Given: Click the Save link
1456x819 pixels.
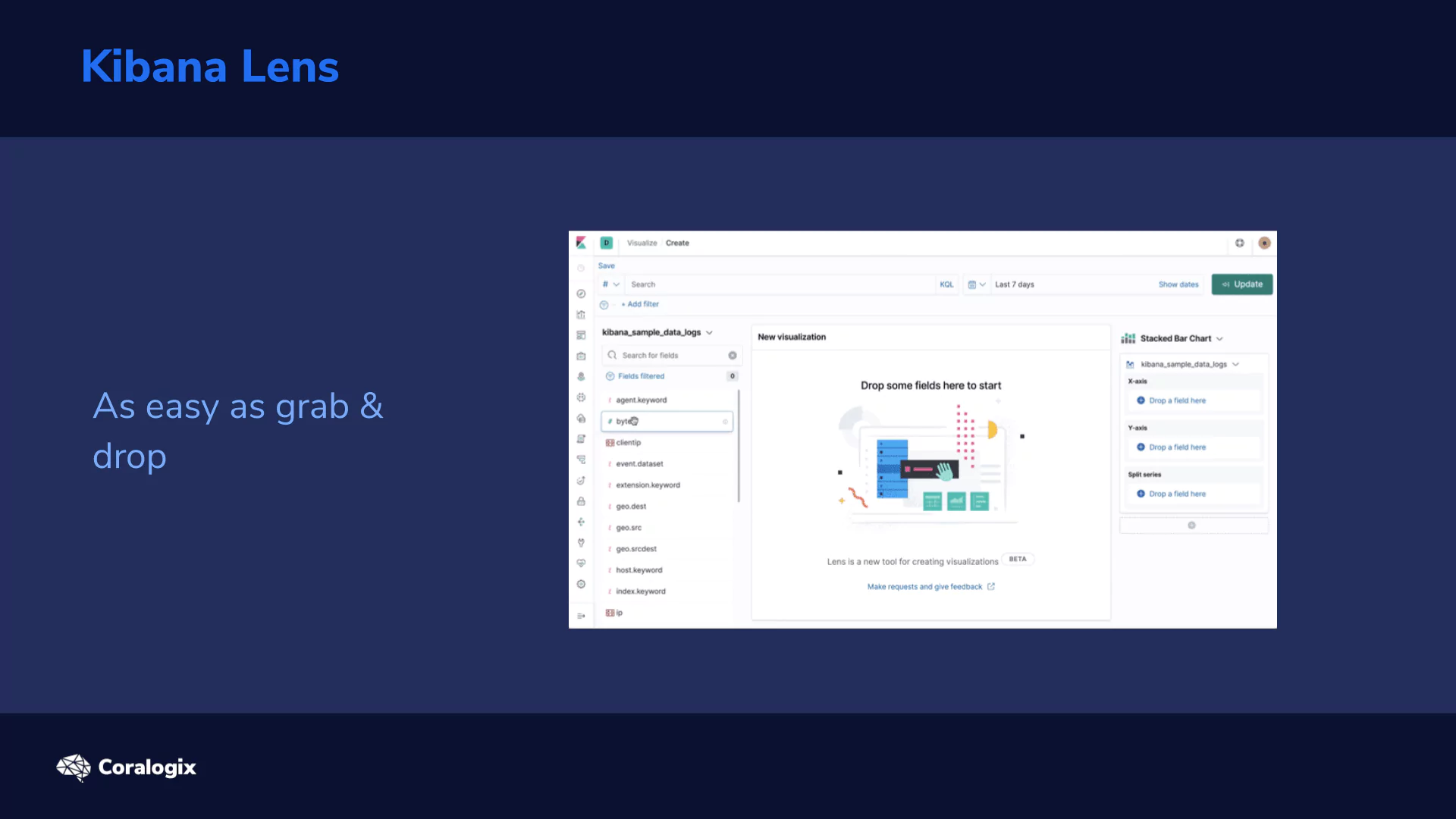Looking at the screenshot, I should tap(606, 265).
